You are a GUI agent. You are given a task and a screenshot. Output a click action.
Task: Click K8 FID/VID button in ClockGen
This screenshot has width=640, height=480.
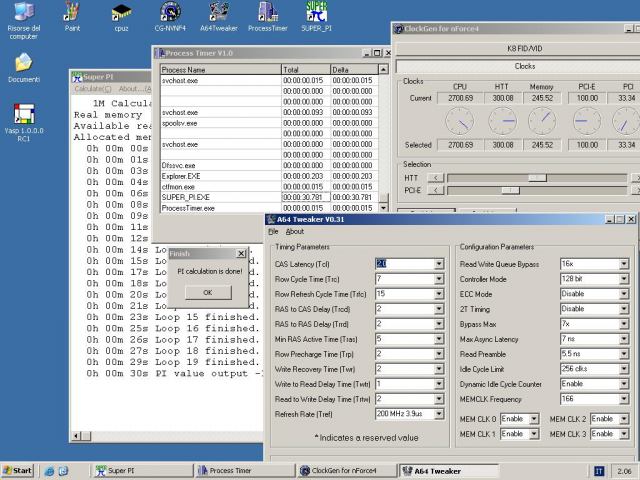click(518, 49)
